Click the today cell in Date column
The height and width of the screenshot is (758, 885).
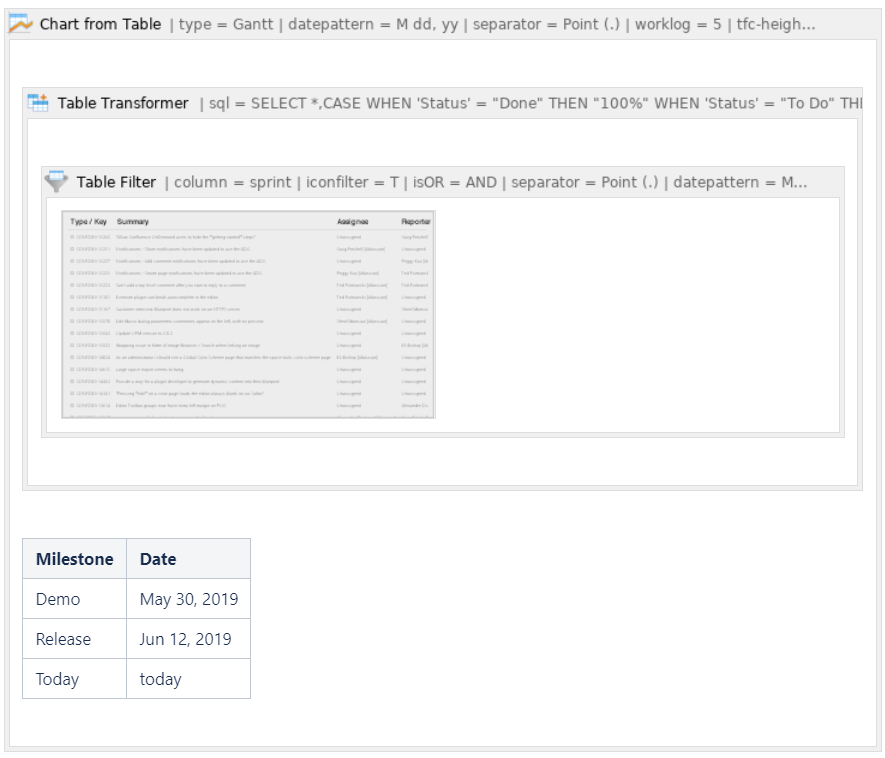pos(160,679)
